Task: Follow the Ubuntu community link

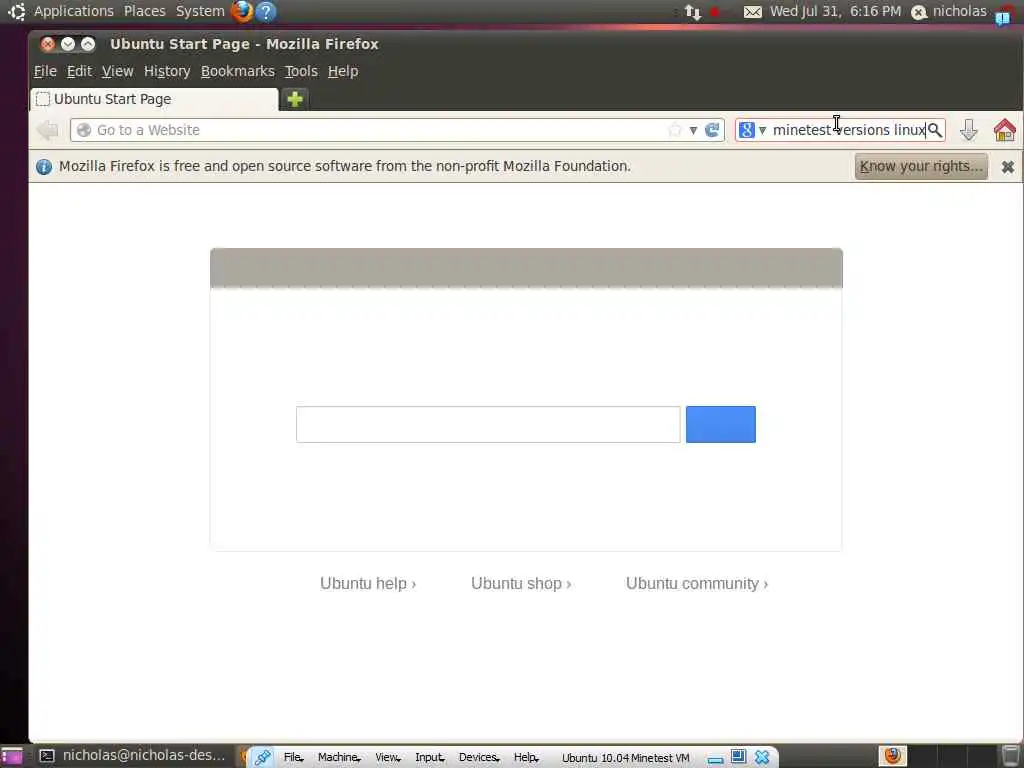Action: (697, 583)
